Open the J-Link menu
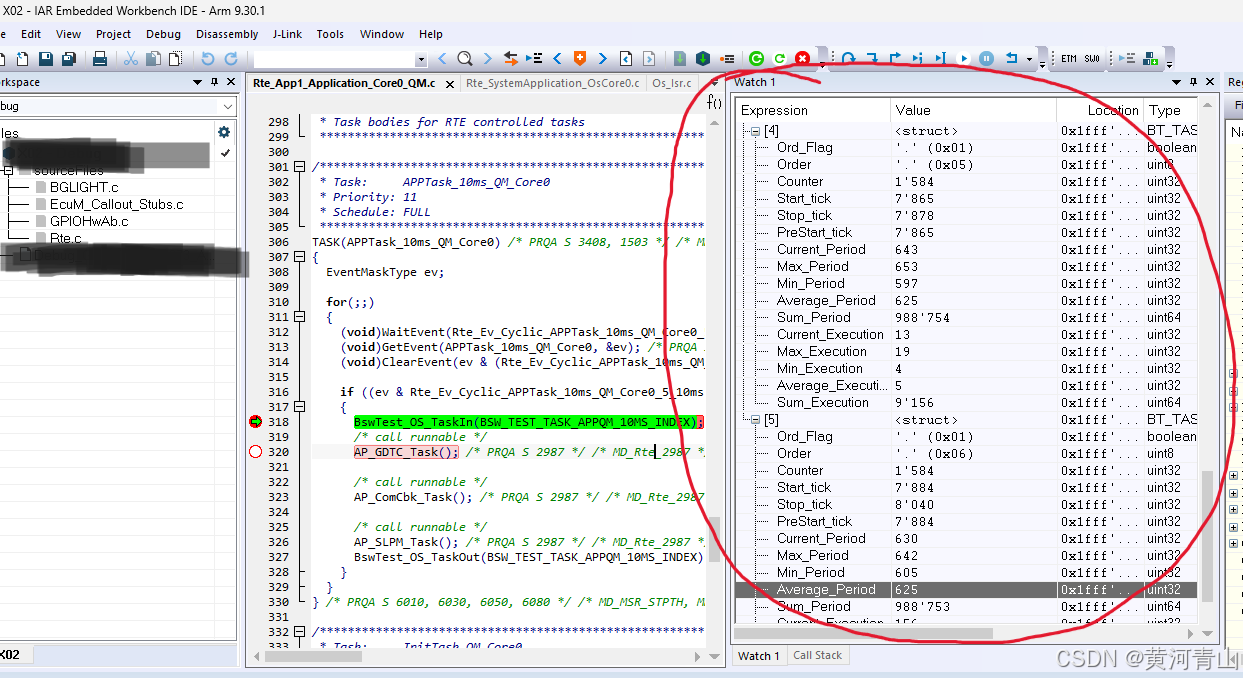Image resolution: width=1243 pixels, height=678 pixels. (x=288, y=34)
